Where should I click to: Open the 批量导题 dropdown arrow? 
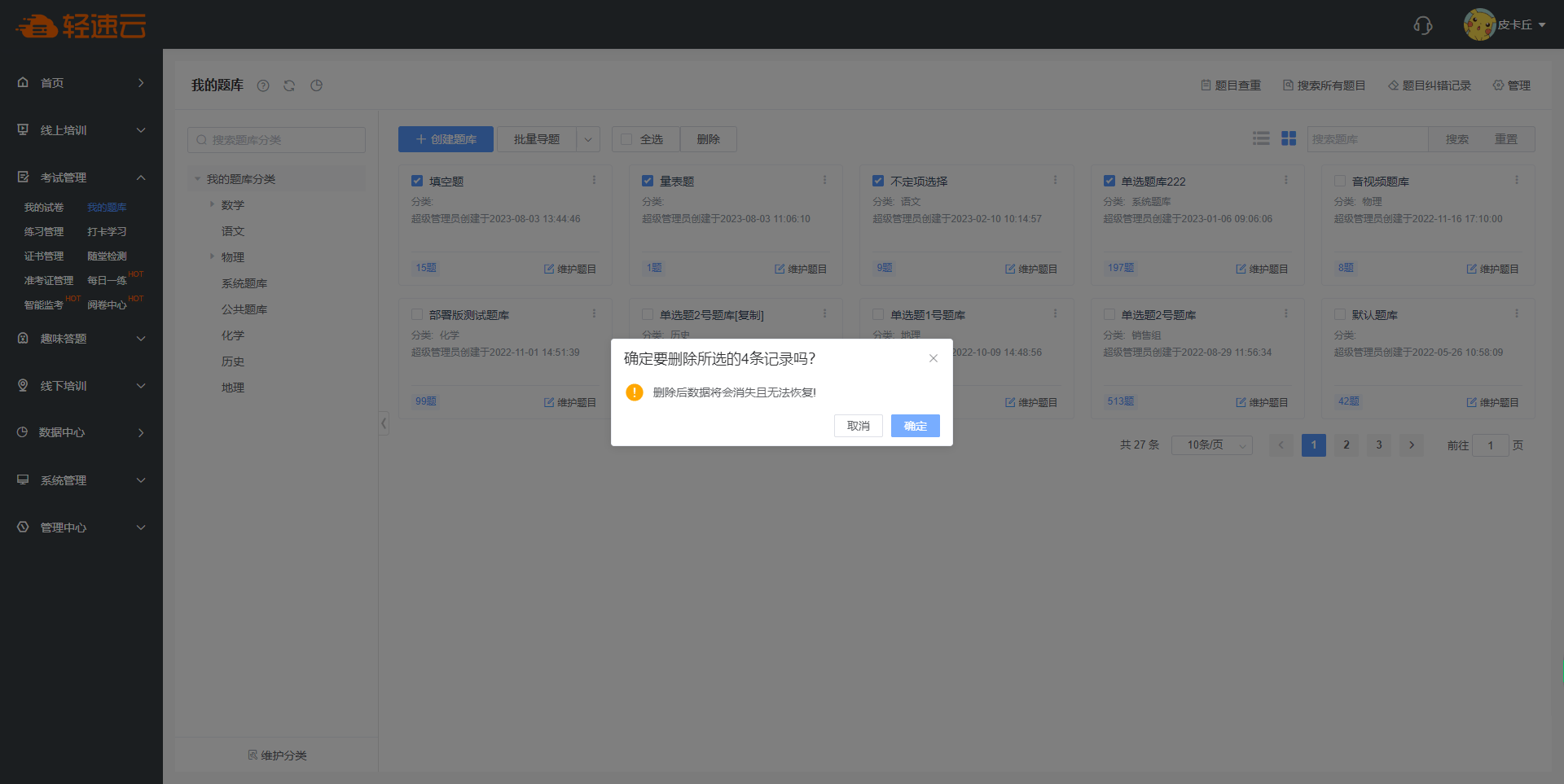click(588, 139)
